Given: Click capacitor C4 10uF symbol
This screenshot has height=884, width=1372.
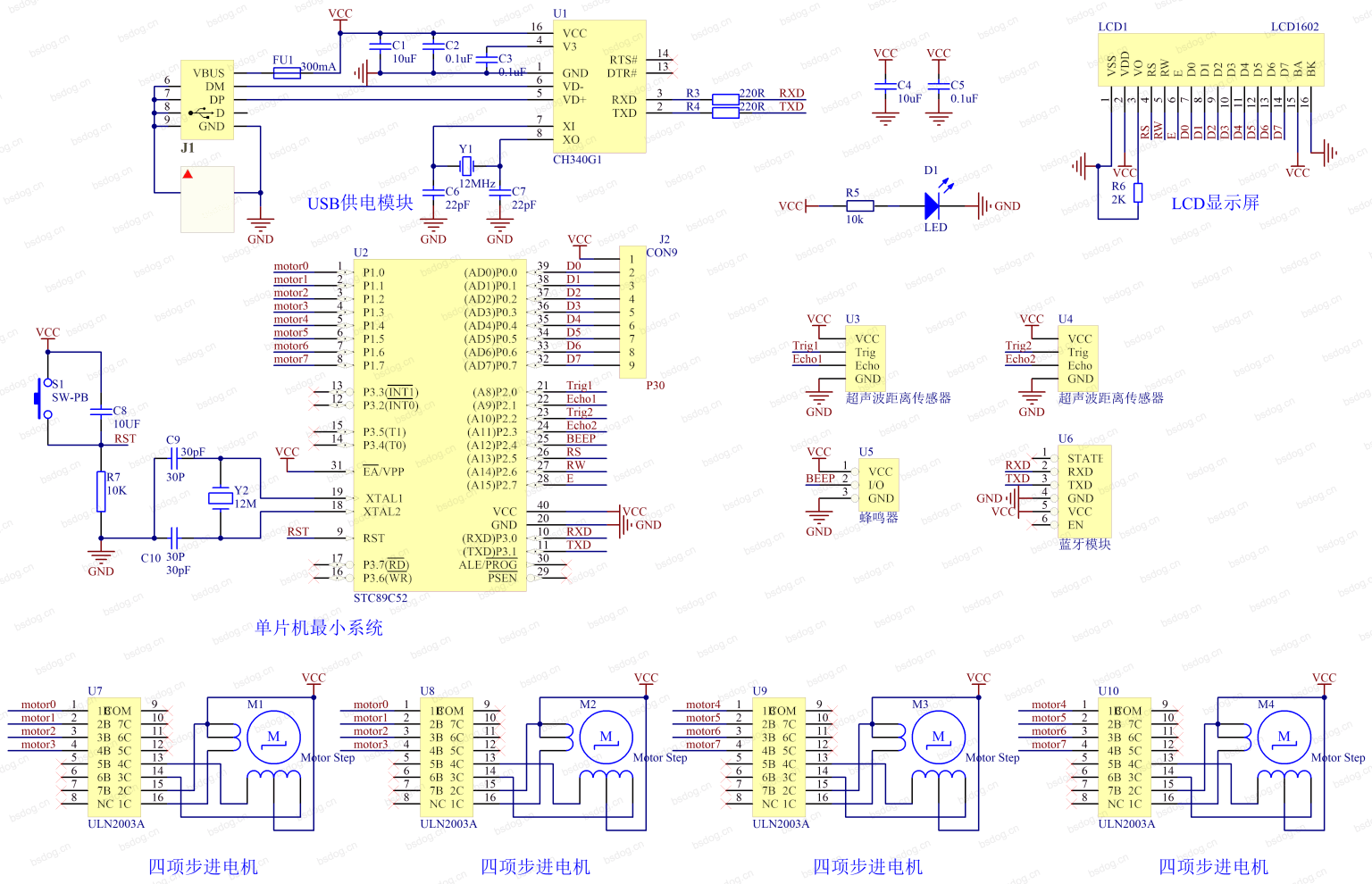Looking at the screenshot, I should pos(885,87).
